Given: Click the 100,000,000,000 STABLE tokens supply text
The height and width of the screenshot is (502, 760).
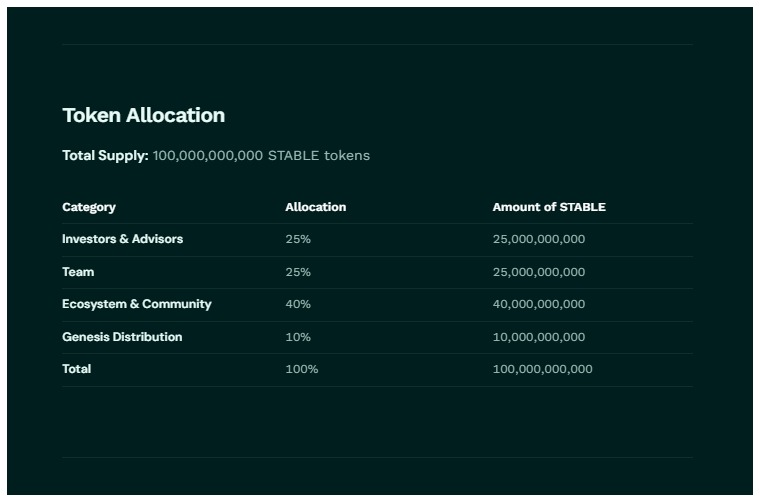Looking at the screenshot, I should (x=261, y=155).
